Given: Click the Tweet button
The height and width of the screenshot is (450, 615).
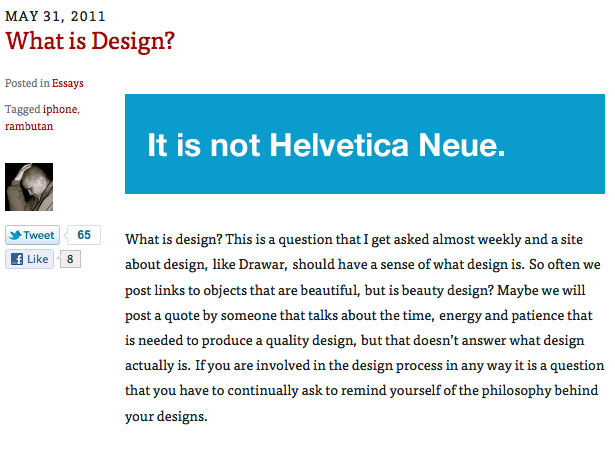Looking at the screenshot, I should (x=33, y=235).
